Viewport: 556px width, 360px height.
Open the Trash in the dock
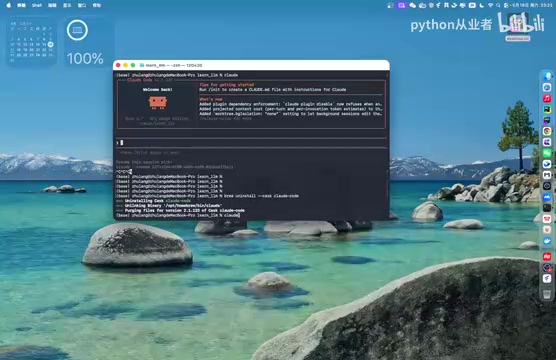pyautogui.click(x=547, y=294)
